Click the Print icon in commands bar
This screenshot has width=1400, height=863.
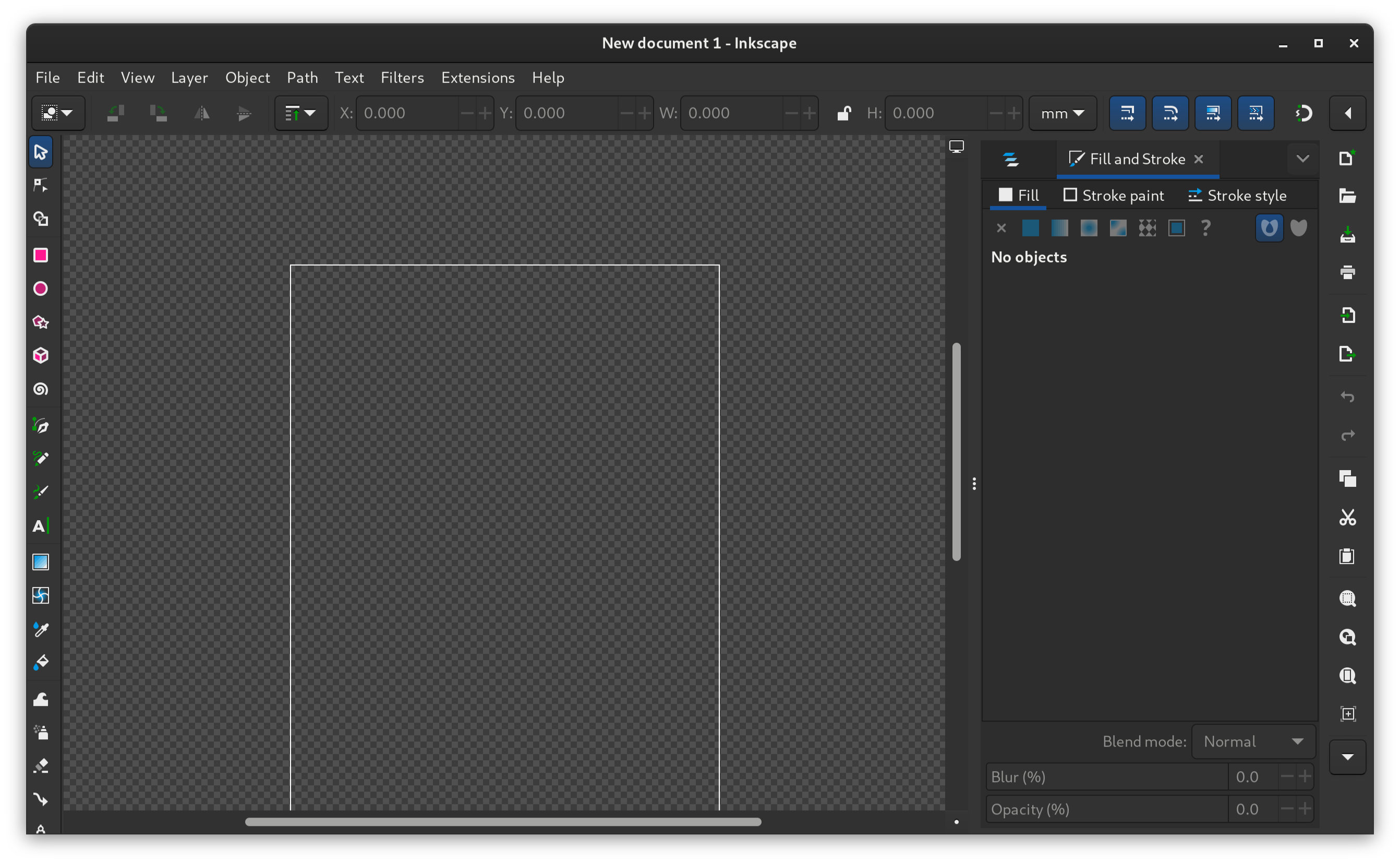(x=1347, y=272)
